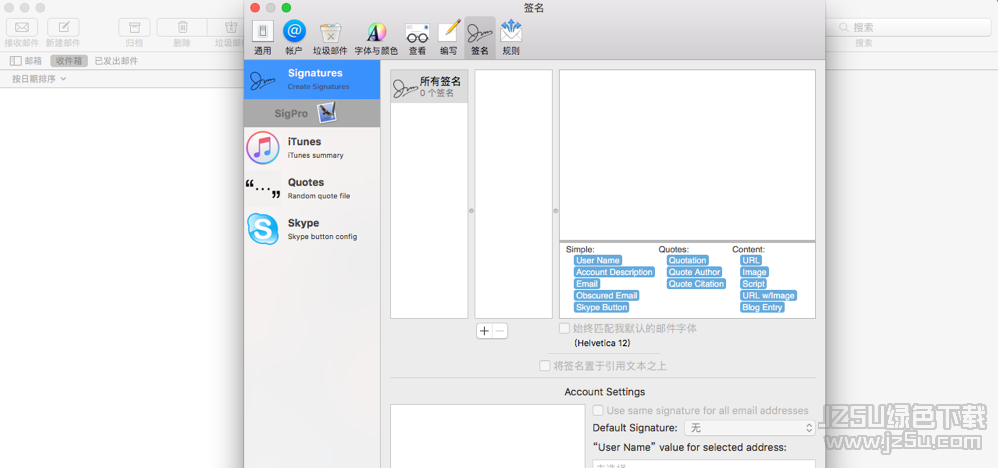Screen dimensions: 1000x468
Task: Select the 签名 signatures preferences icon
Action: point(480,38)
